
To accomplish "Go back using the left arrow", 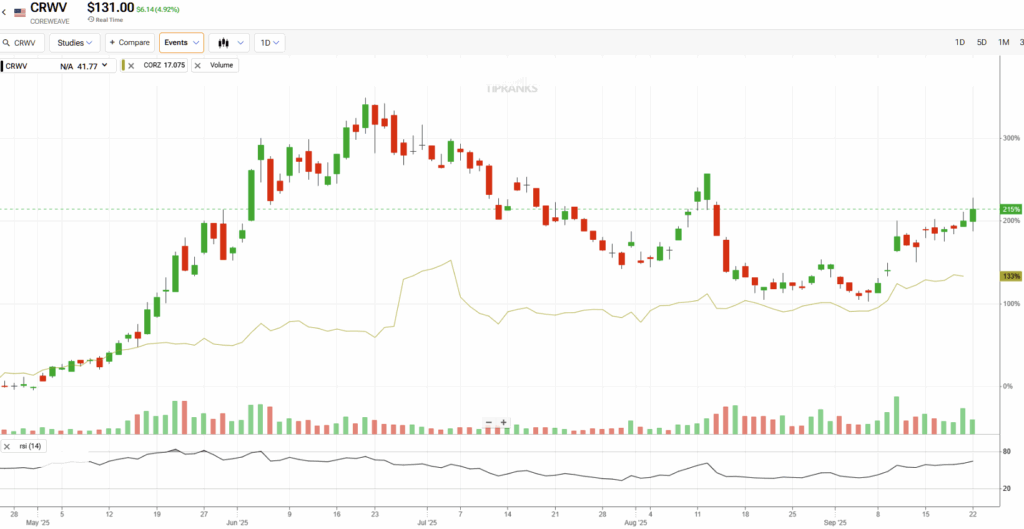I will click(4, 12).
